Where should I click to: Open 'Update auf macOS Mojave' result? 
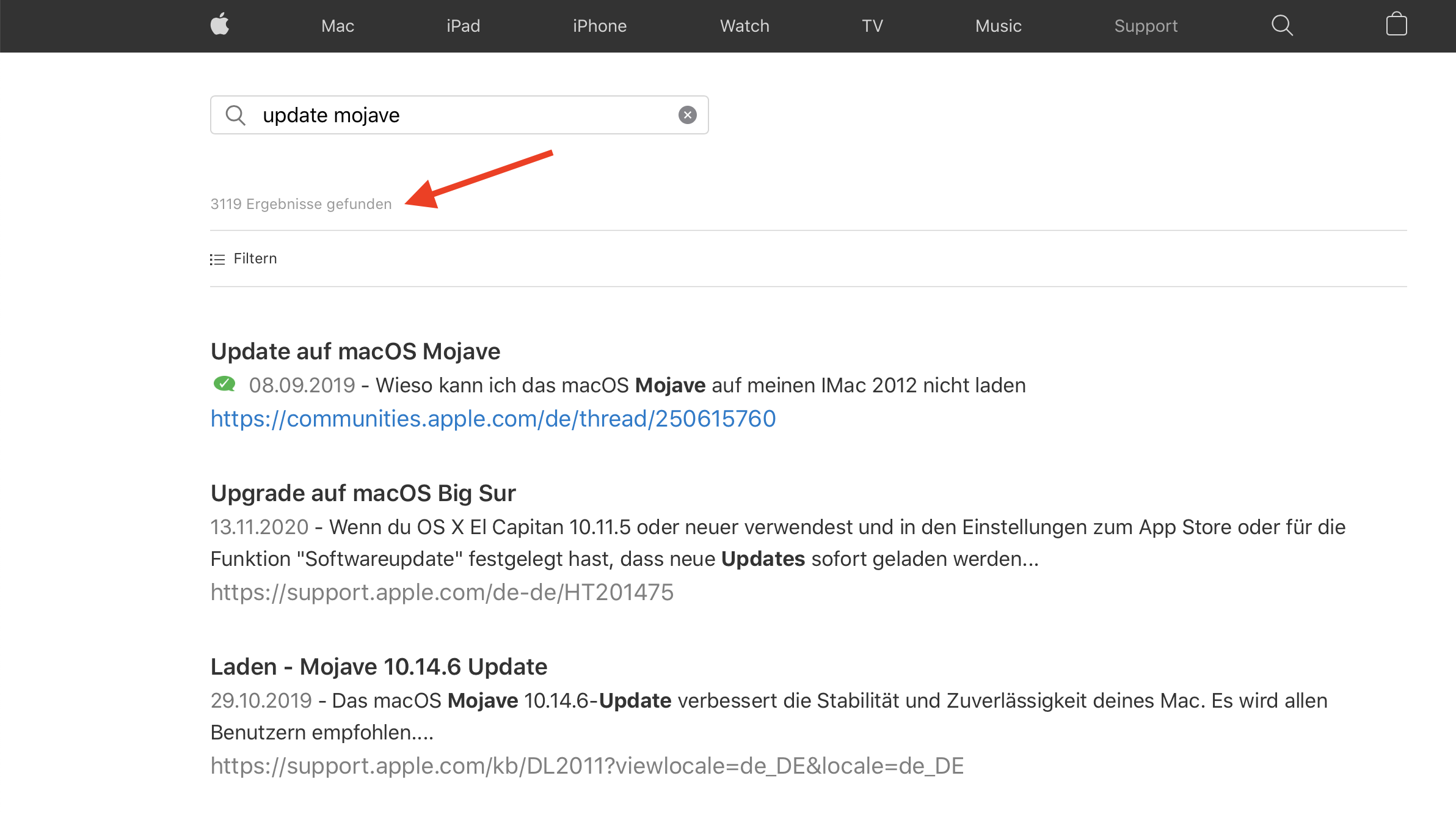point(355,351)
